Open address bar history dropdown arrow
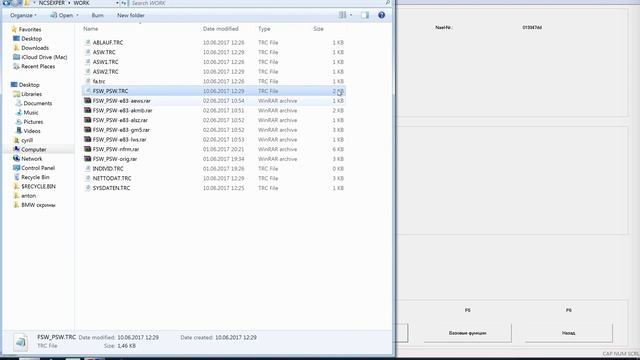Screen dimensions: 640x360 coord(117,3)
